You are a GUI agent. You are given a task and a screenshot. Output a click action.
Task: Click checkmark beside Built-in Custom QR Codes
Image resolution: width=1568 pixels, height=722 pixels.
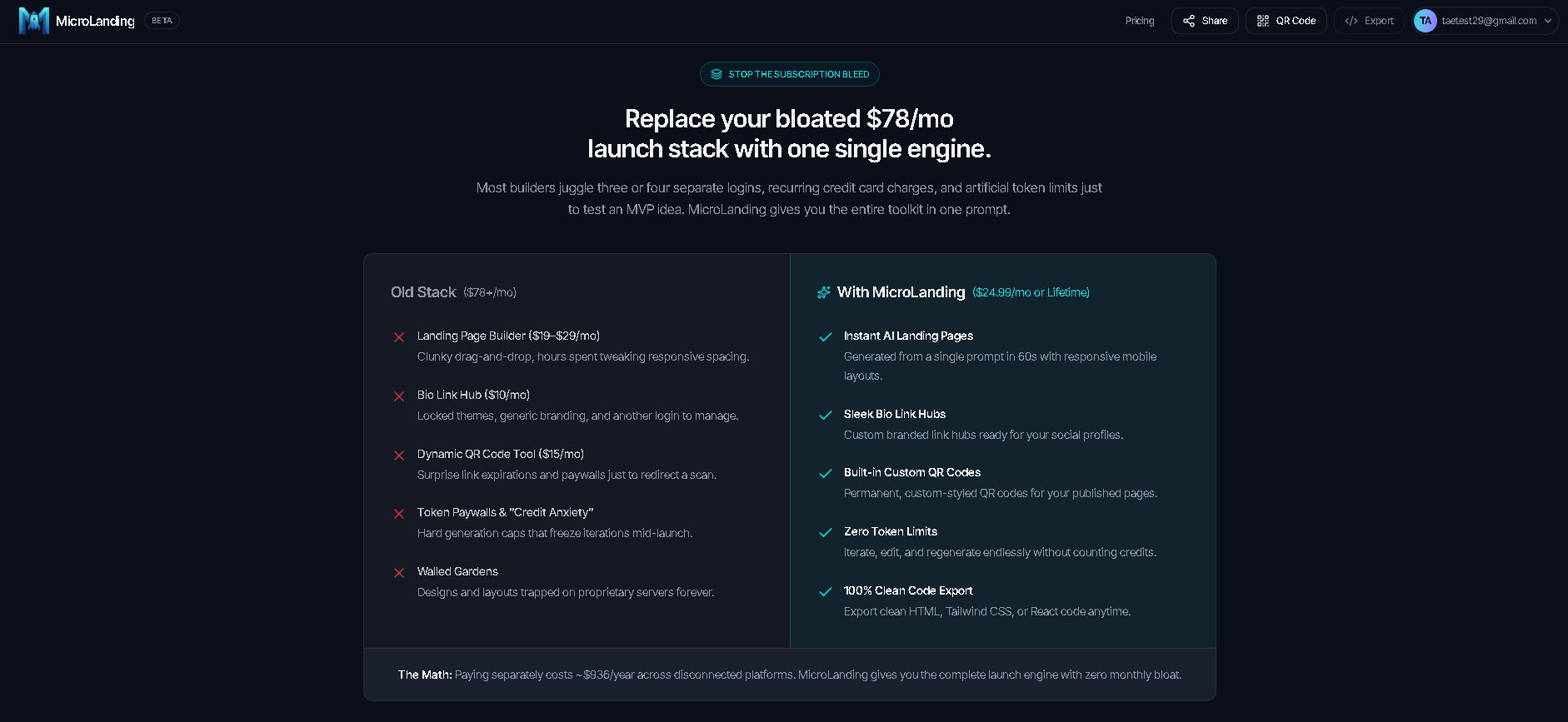(826, 474)
